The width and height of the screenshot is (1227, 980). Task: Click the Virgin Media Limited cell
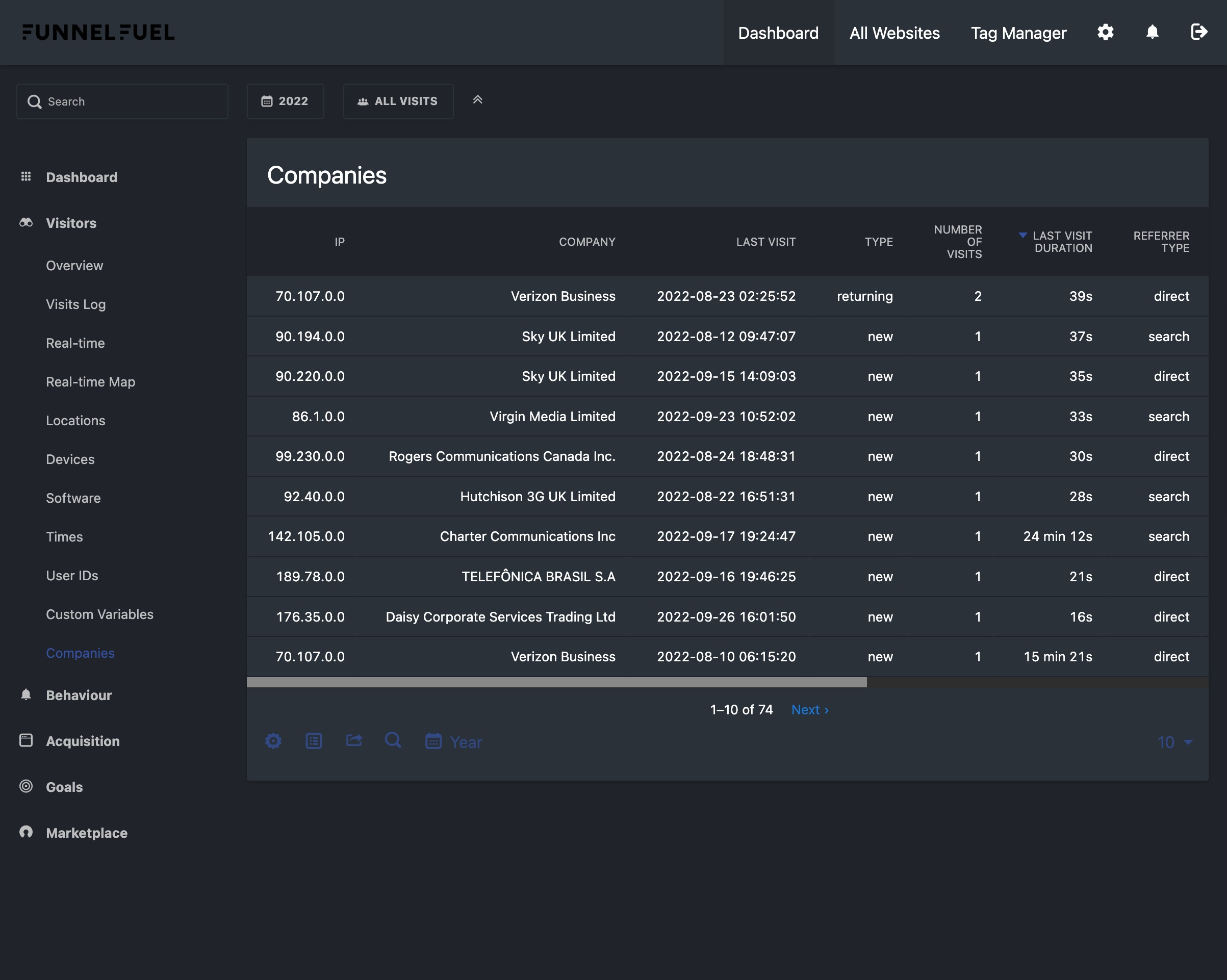click(x=552, y=417)
